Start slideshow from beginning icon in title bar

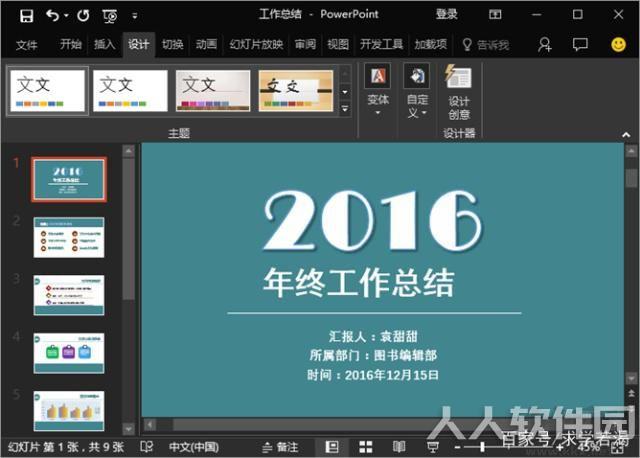[x=109, y=16]
